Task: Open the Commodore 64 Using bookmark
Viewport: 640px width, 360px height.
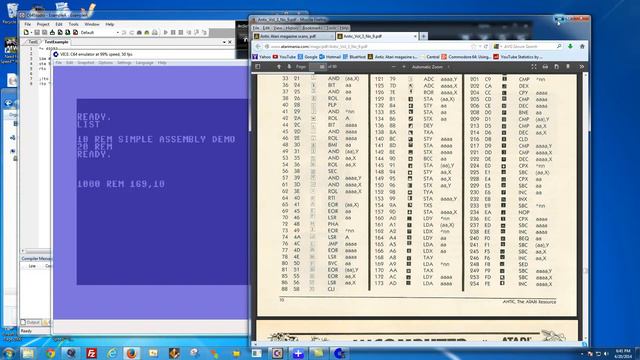Action: 467,57
